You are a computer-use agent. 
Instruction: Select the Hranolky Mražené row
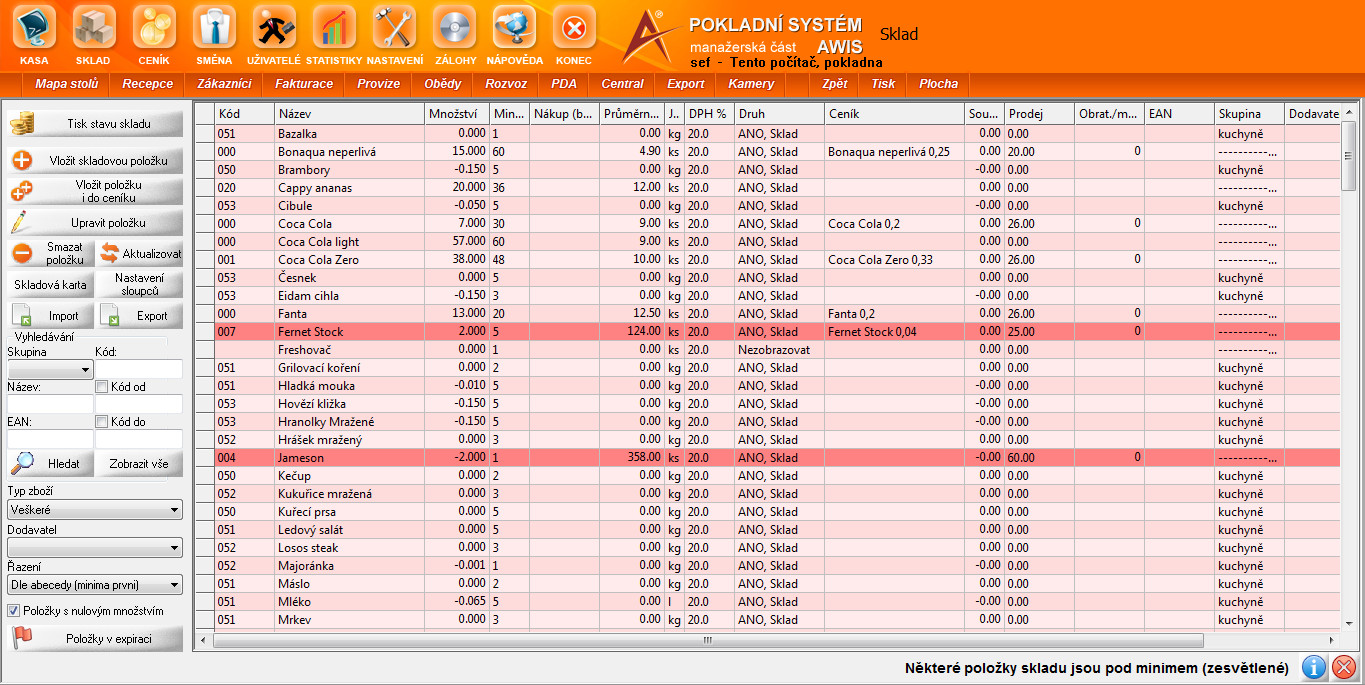(766, 422)
